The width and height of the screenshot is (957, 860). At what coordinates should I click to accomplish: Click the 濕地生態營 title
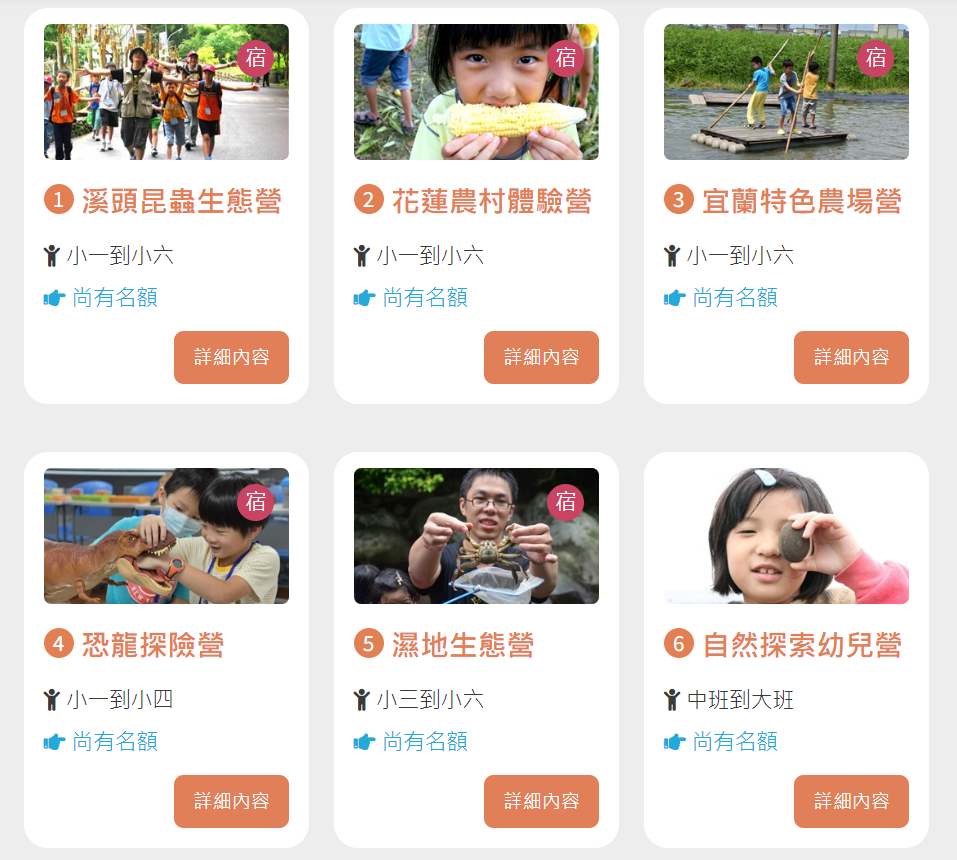[463, 645]
